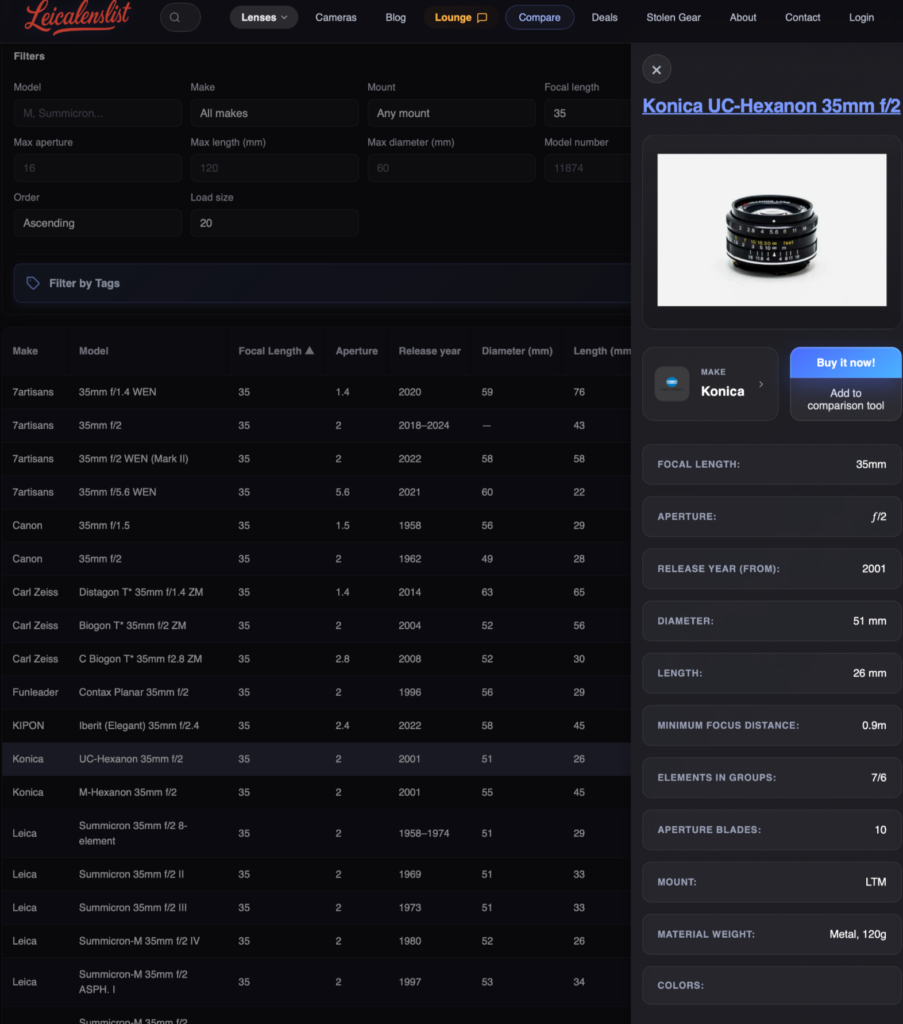This screenshot has height=1024, width=903.
Task: Open the Konica UC-Hexanon 35mm link
Action: tap(770, 105)
